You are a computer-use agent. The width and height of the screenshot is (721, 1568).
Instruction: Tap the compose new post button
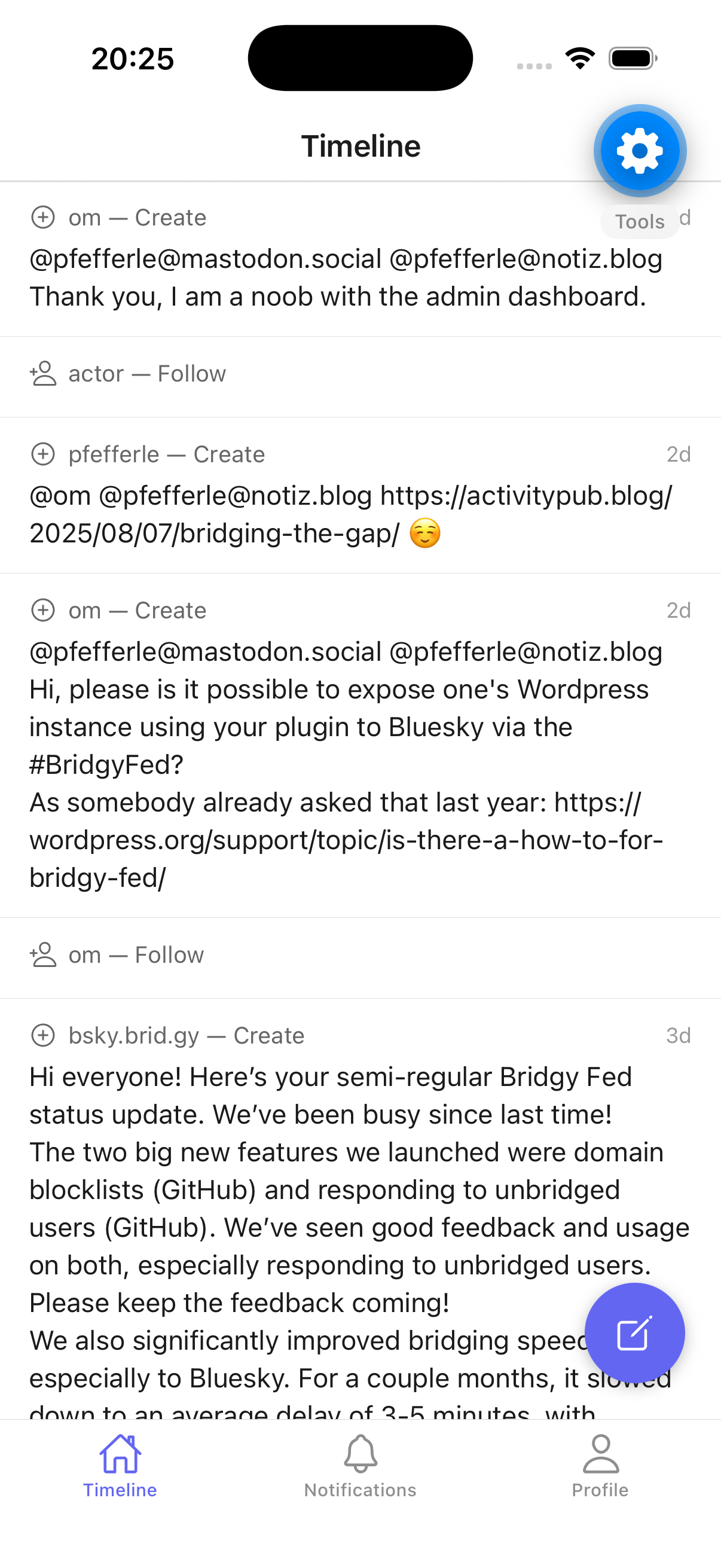(634, 1334)
